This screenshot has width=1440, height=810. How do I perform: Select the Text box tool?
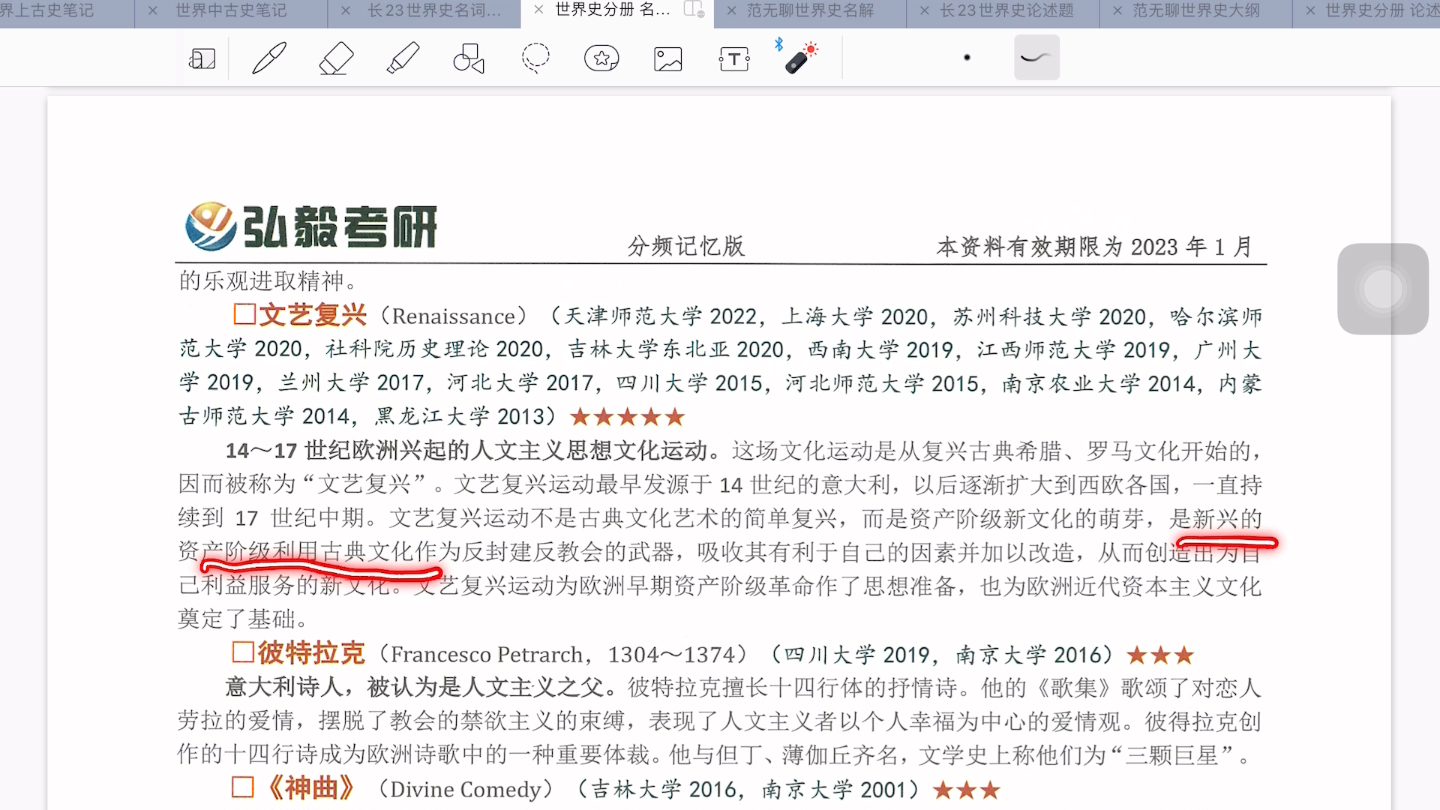coord(734,59)
